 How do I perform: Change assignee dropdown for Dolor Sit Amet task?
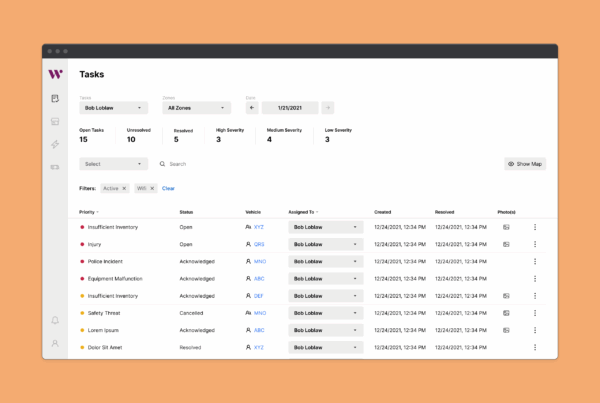(326, 348)
